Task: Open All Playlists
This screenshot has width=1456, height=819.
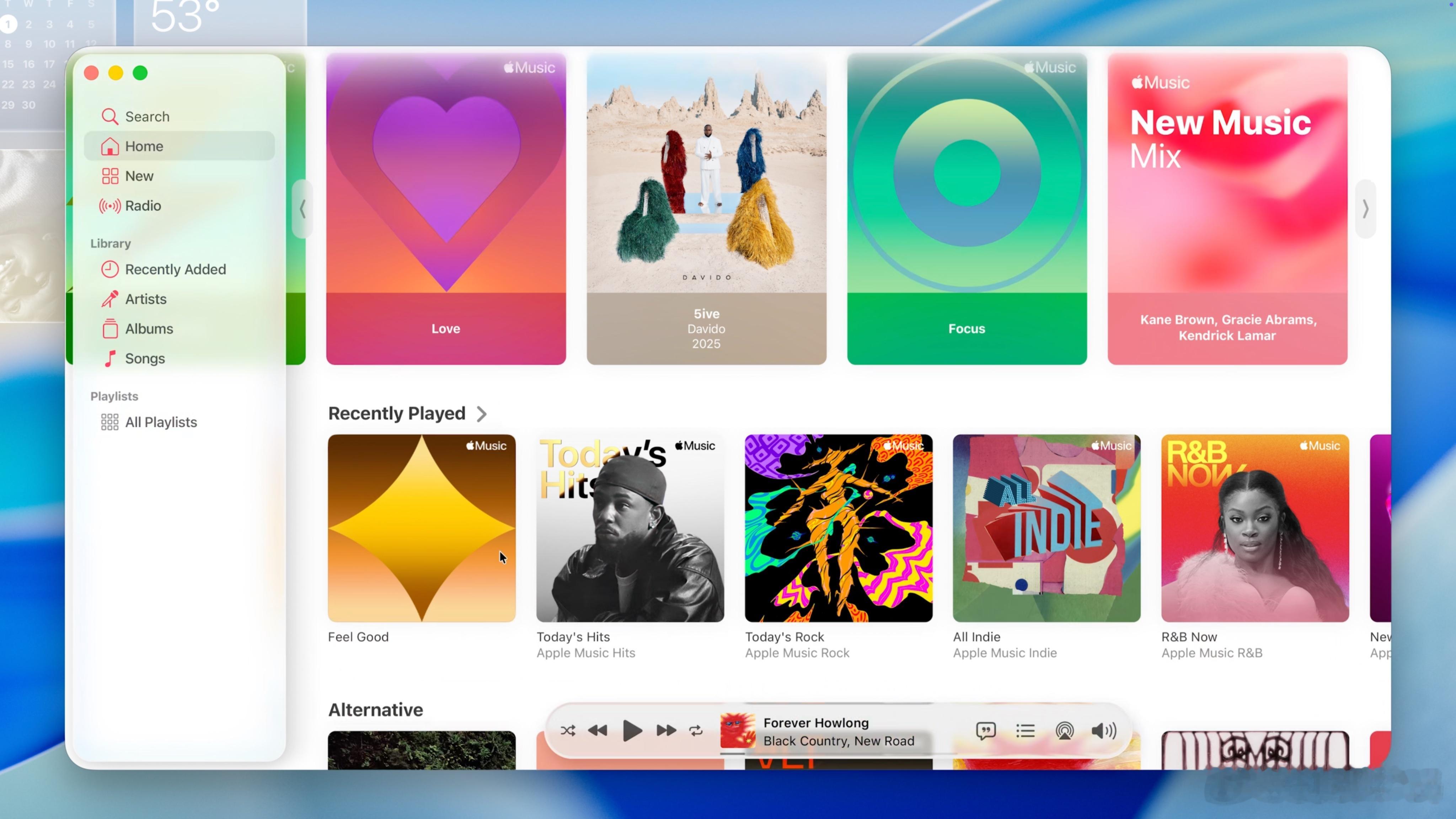Action: (x=179, y=422)
